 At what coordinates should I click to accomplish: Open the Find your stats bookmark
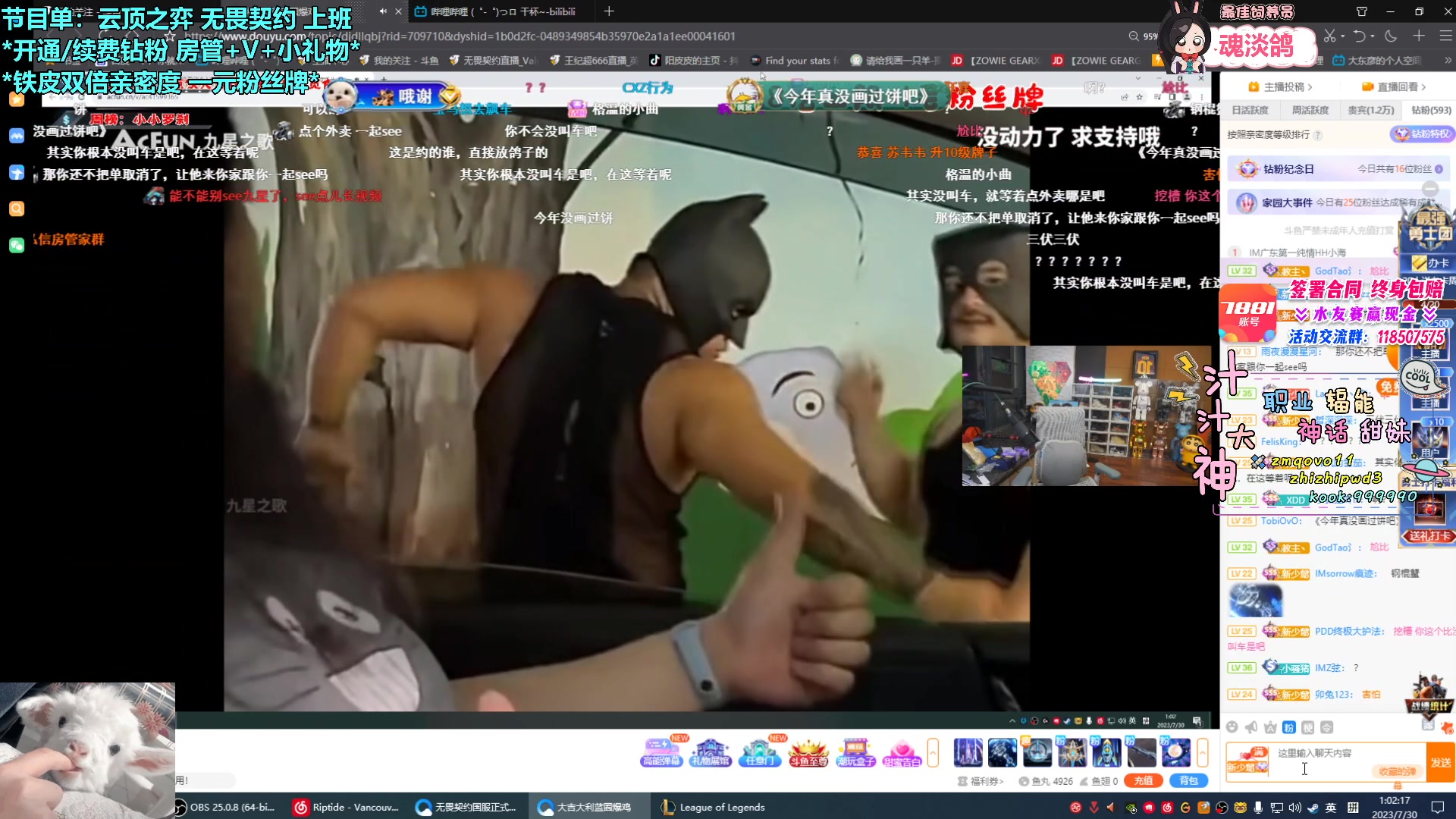[795, 61]
